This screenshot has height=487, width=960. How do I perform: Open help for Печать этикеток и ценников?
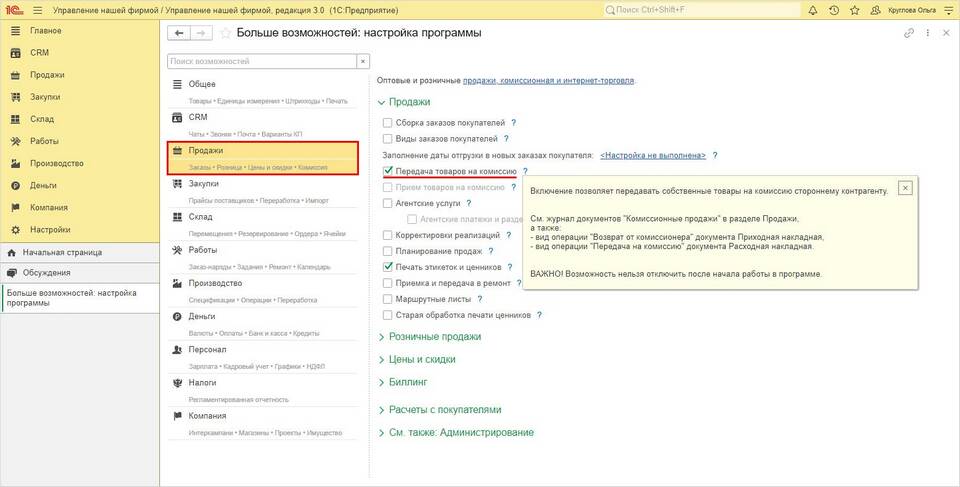point(510,267)
